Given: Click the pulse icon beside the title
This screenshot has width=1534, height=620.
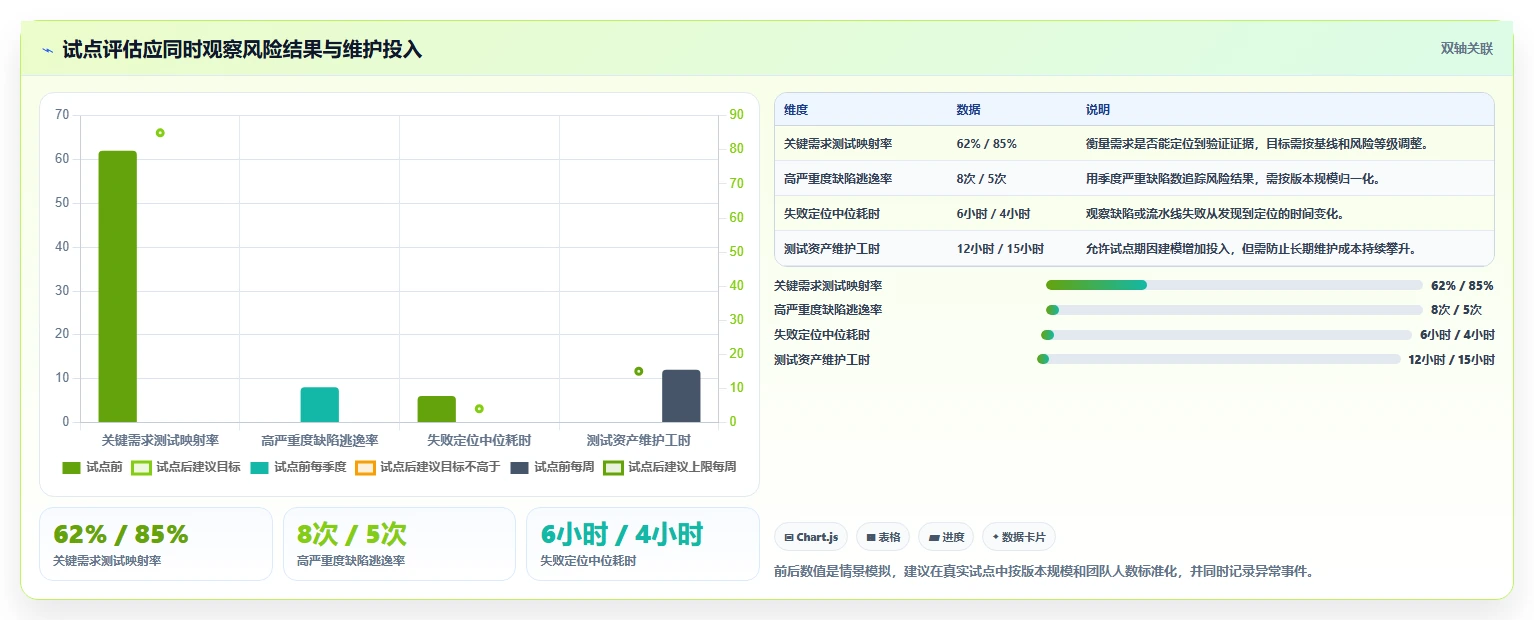Looking at the screenshot, I should 47,49.
